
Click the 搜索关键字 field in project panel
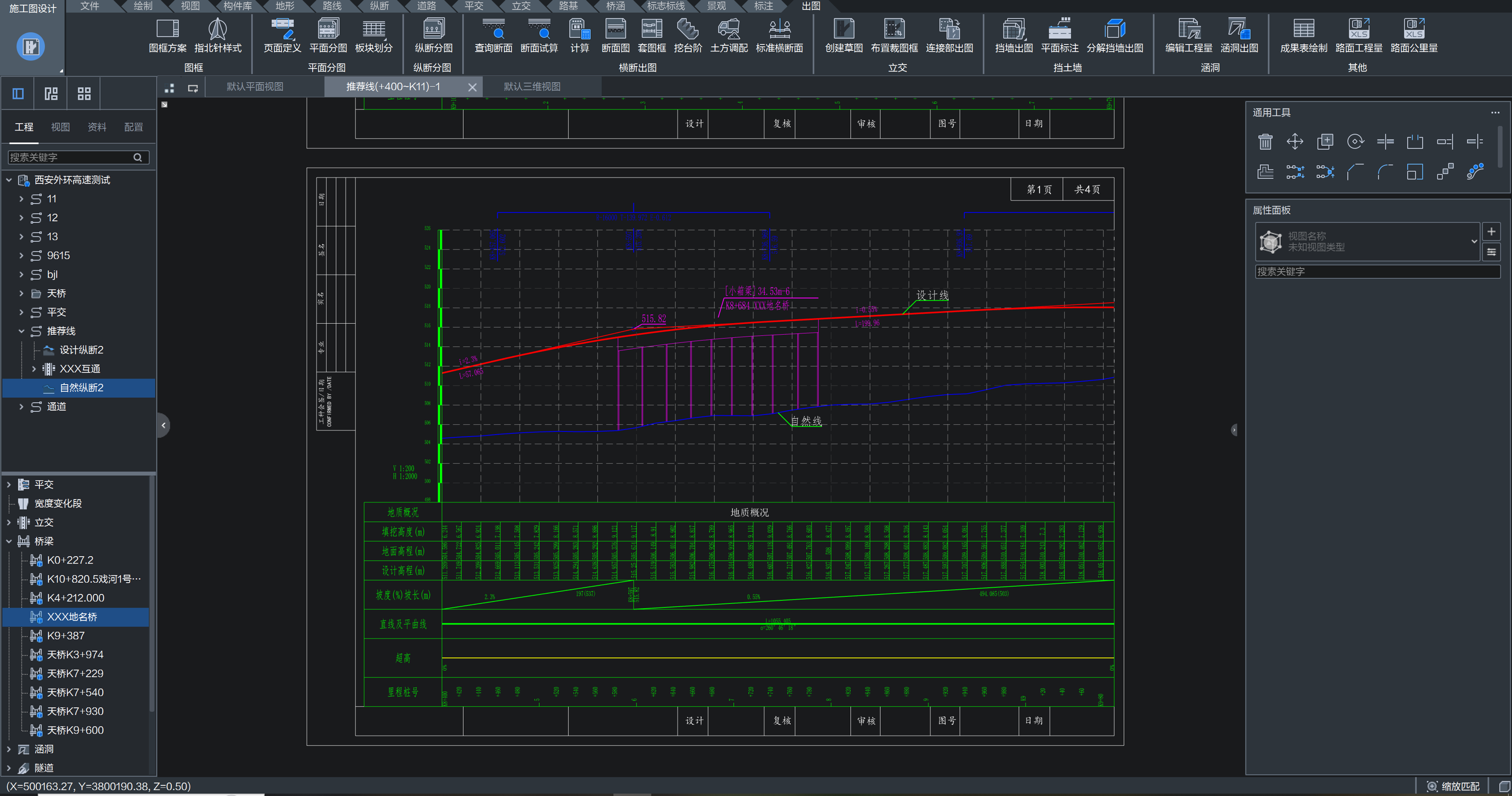point(71,157)
